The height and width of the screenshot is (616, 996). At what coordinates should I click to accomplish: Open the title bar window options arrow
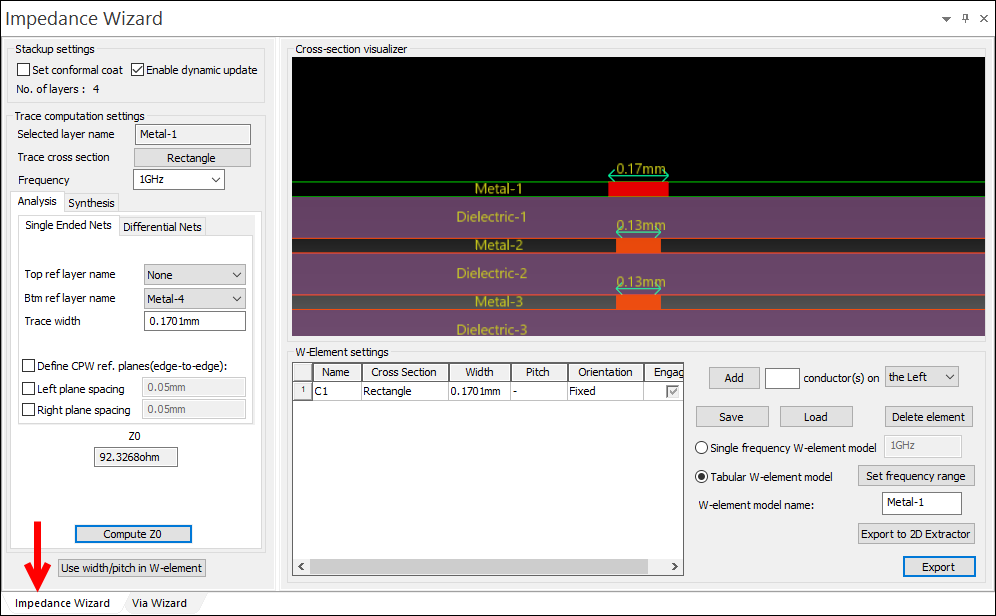(x=944, y=18)
